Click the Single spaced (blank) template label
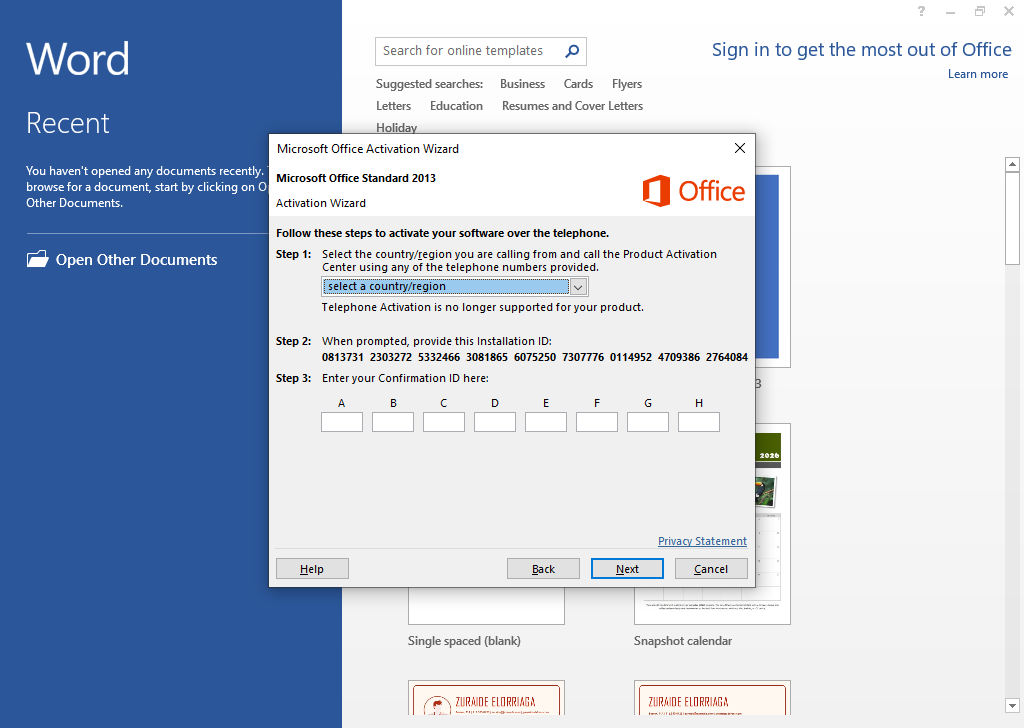The image size is (1024, 728). pos(464,641)
